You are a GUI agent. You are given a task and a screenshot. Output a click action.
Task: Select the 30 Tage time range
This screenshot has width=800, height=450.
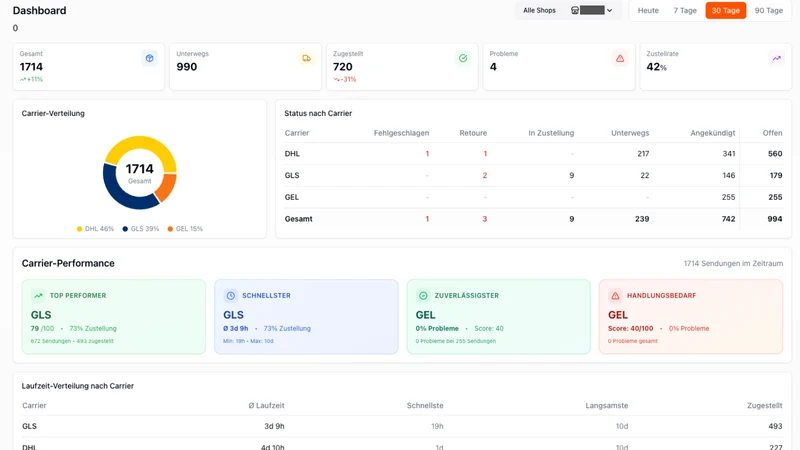tap(726, 10)
